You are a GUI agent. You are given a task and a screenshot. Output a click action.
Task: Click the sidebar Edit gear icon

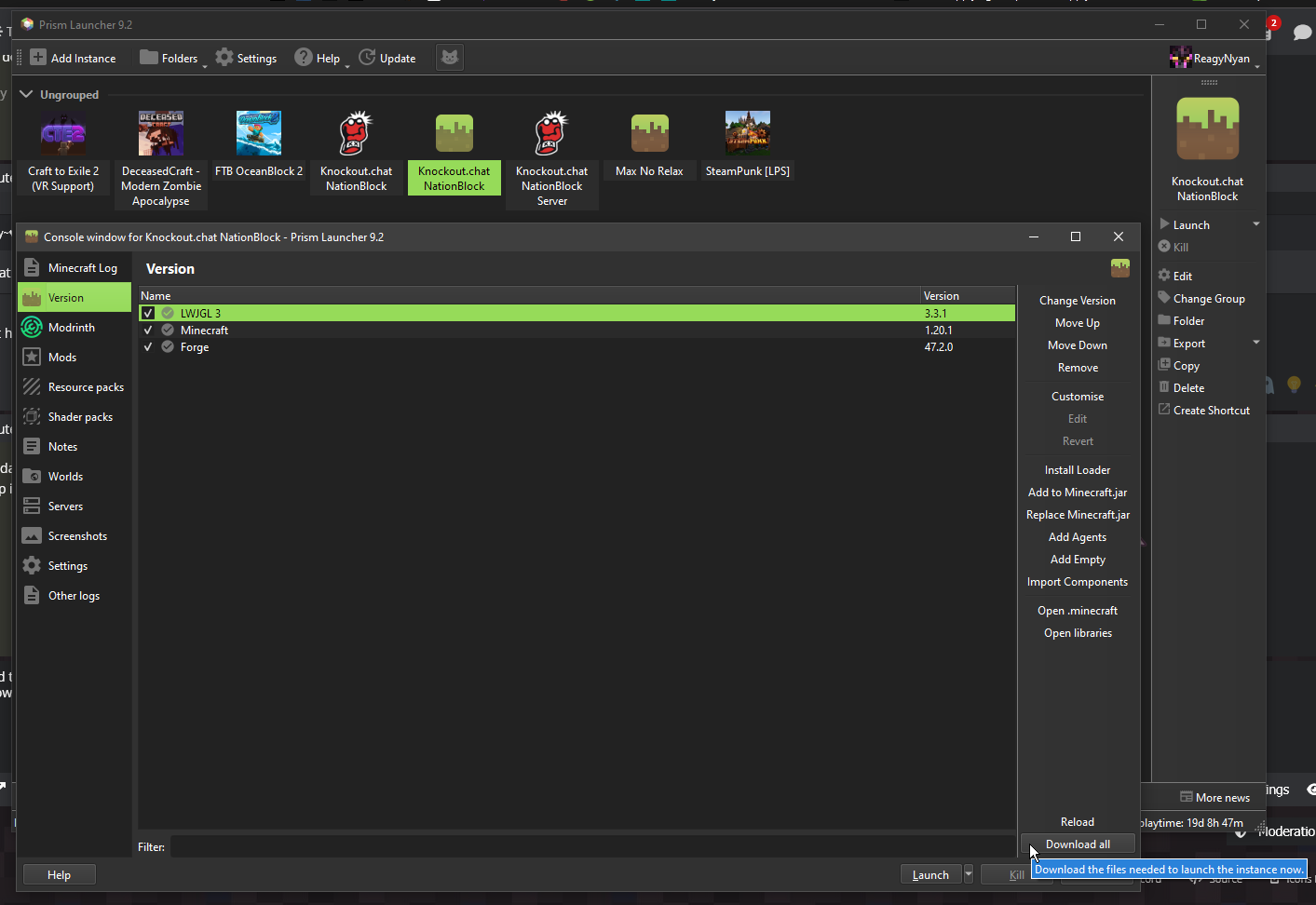1164,276
